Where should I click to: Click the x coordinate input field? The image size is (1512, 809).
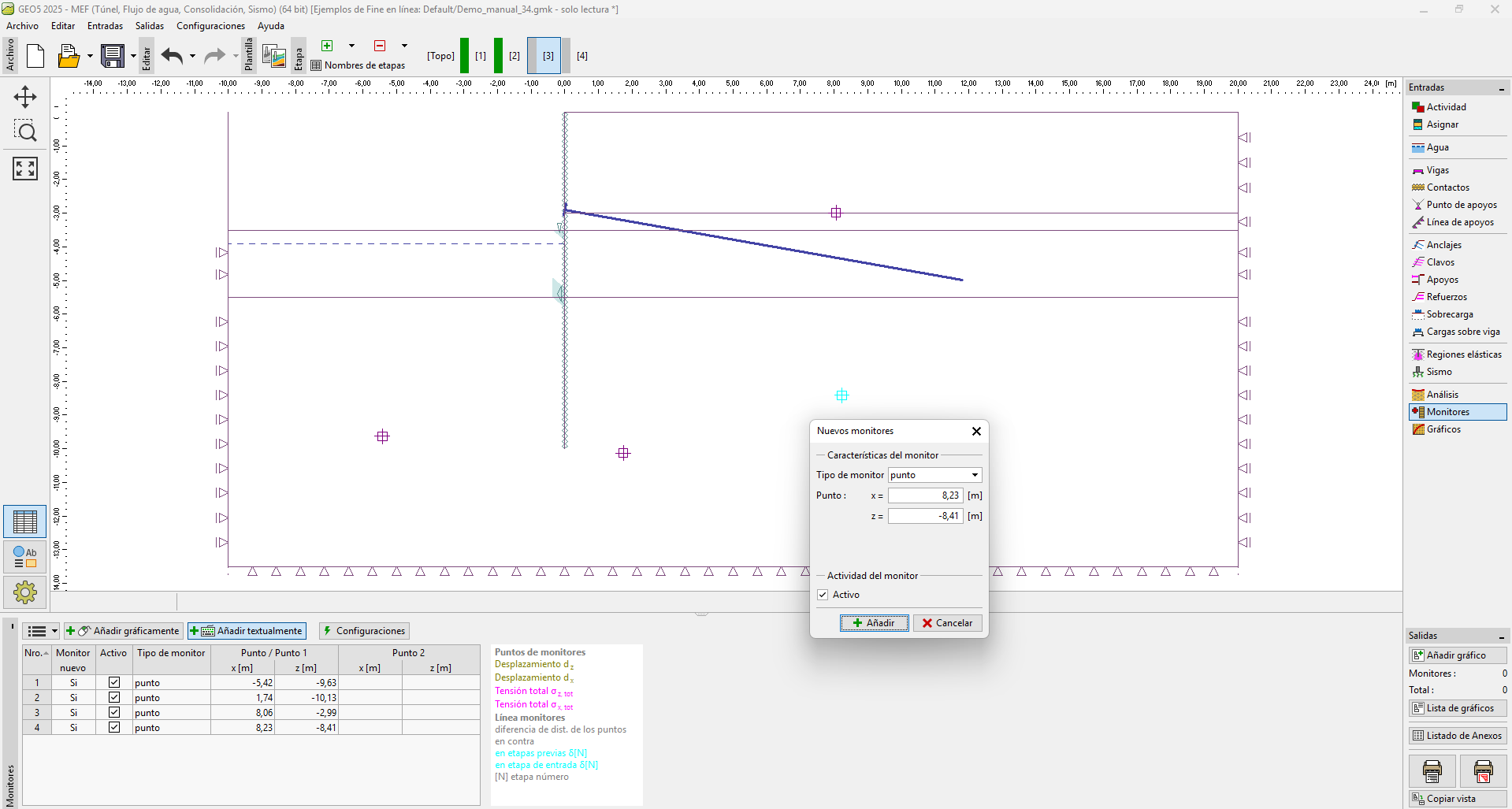925,495
